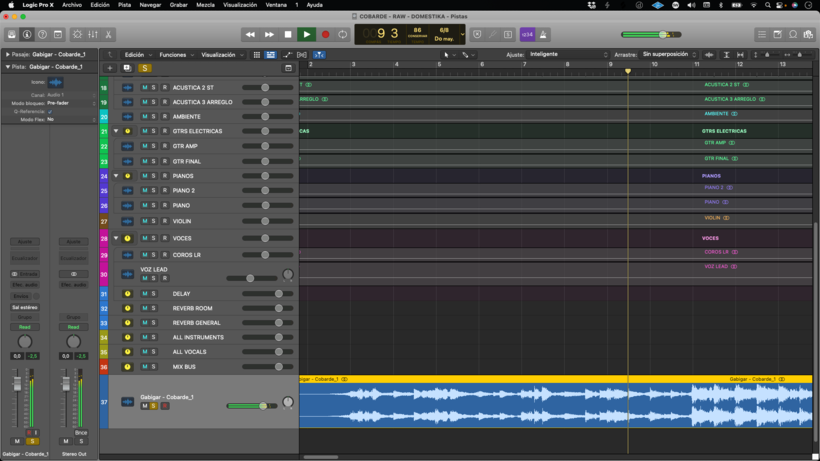The image size is (820, 461).
Task: Open the Editors scissors button
Action: (108, 34)
